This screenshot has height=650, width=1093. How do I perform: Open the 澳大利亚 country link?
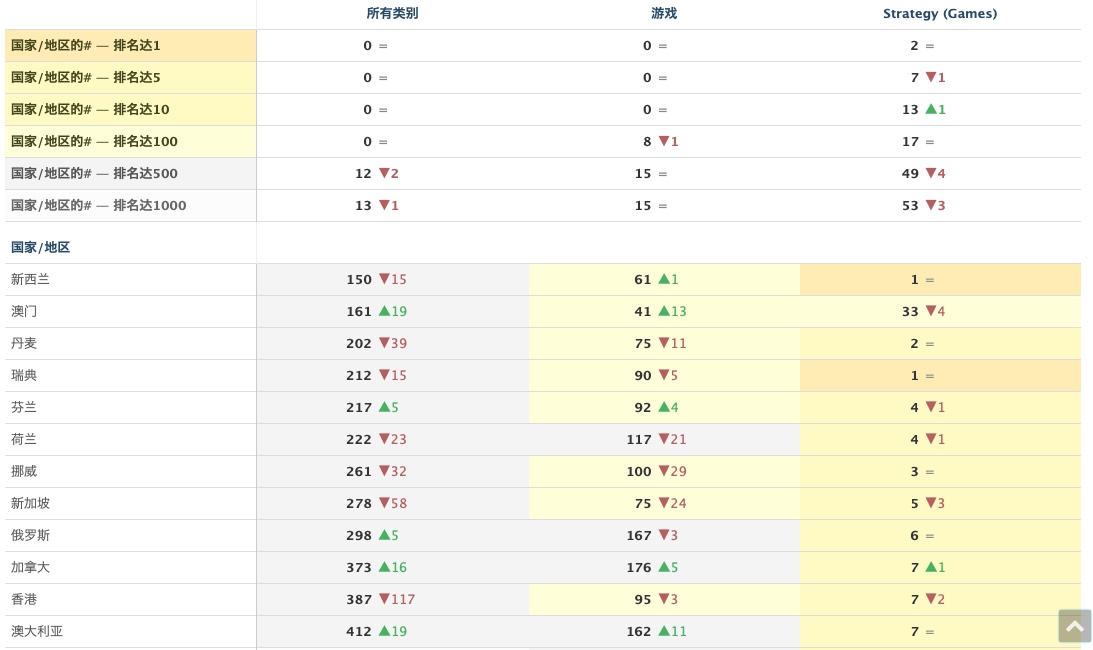pyautogui.click(x=37, y=632)
